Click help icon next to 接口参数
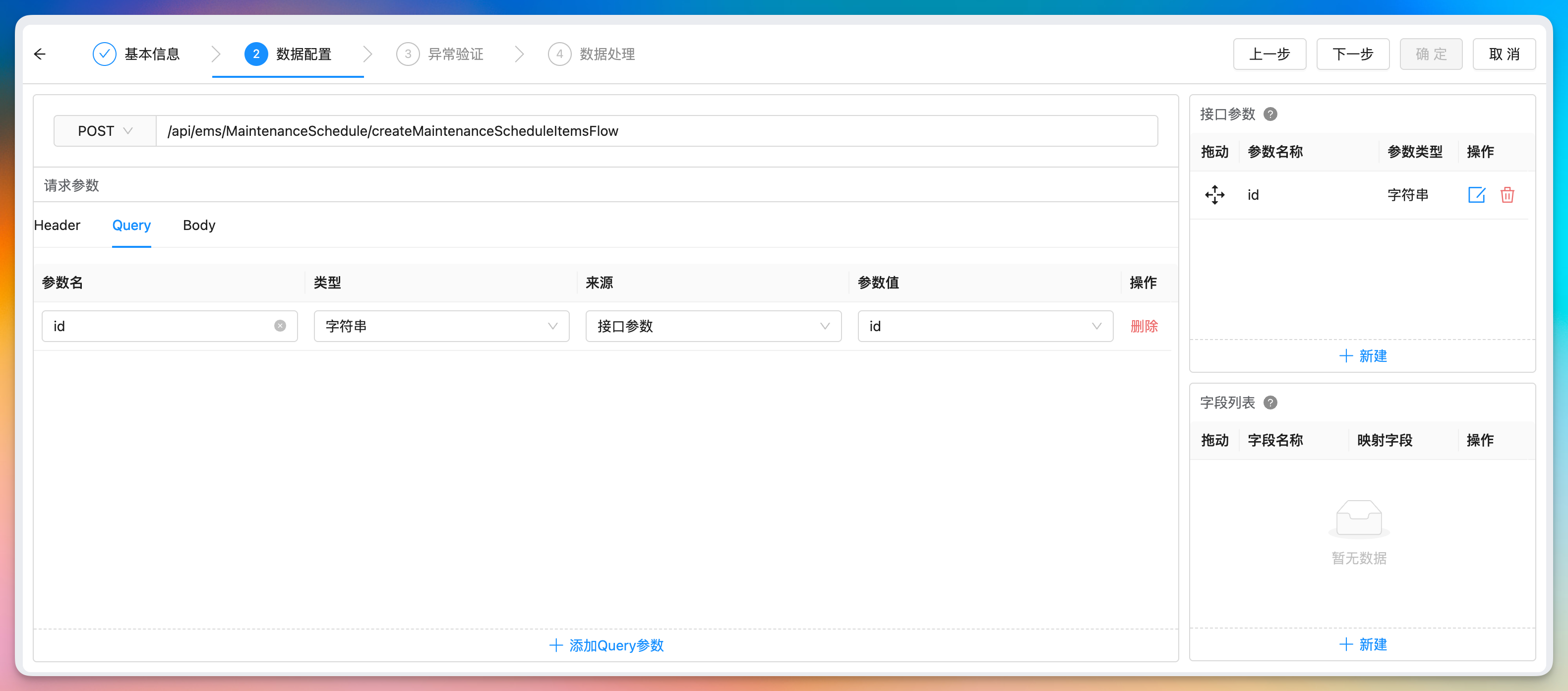 click(x=1270, y=114)
